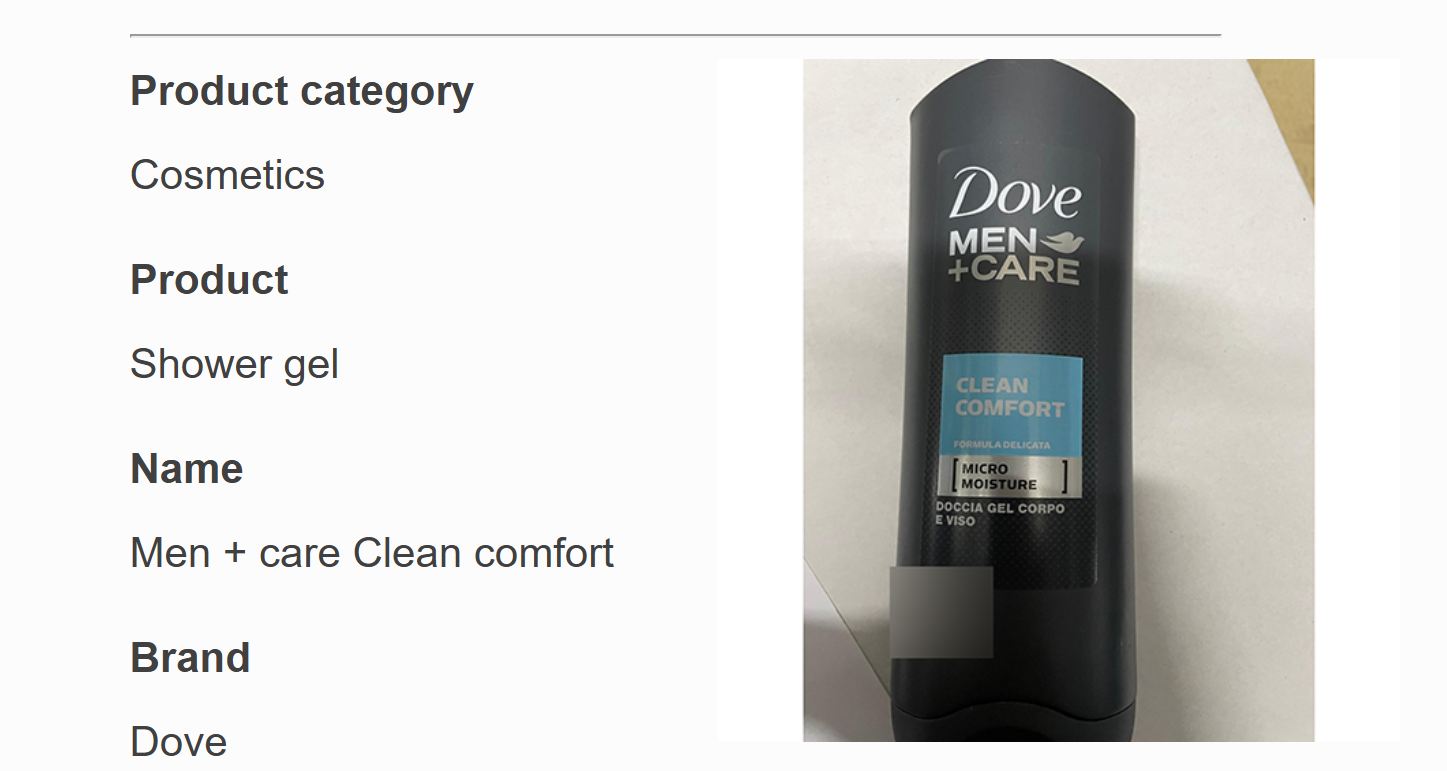Click the Brand heading label
This screenshot has height=771, width=1447.
pyautogui.click(x=190, y=658)
